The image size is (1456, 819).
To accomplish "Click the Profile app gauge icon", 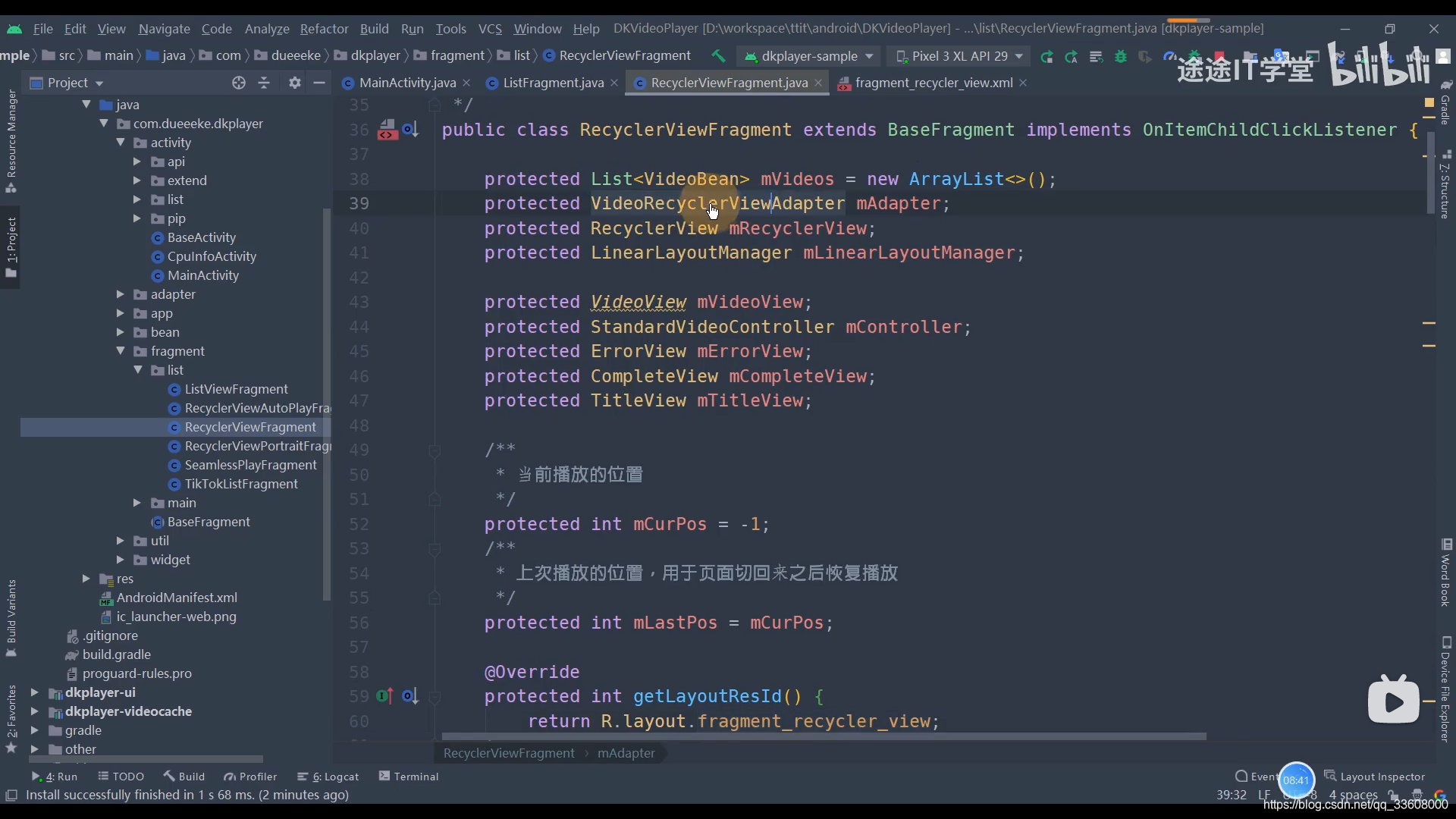I will [1169, 56].
